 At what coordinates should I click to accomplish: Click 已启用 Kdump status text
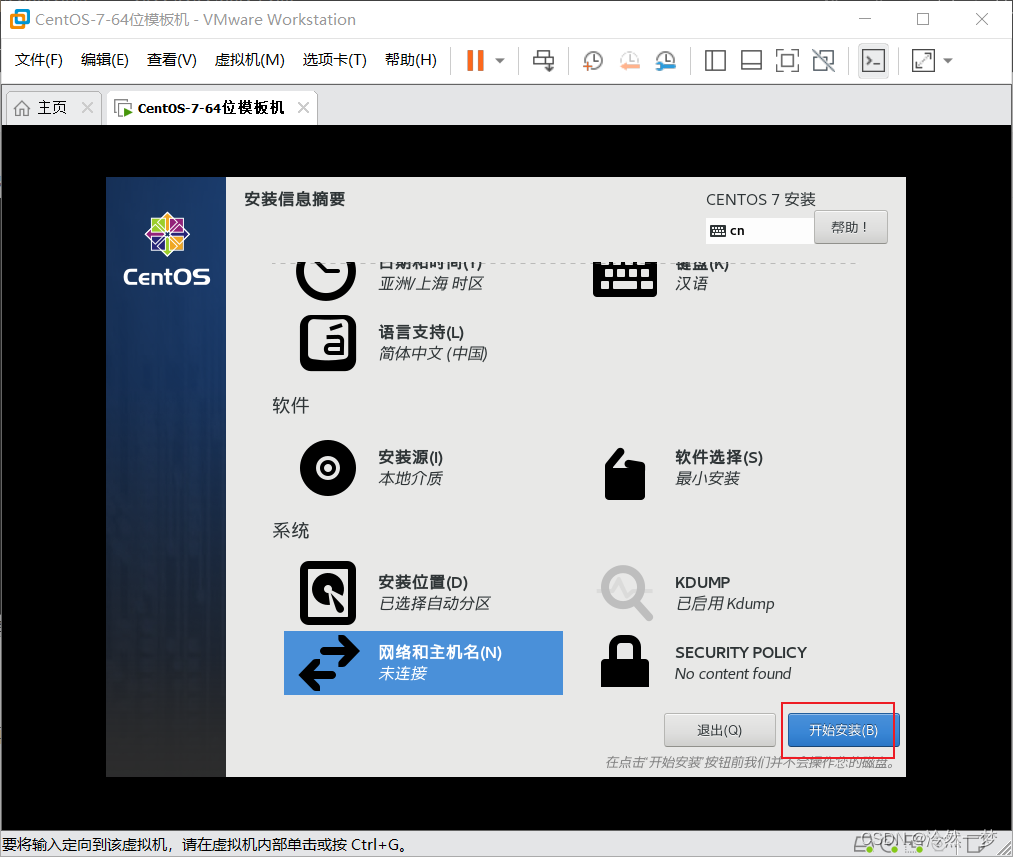[725, 603]
